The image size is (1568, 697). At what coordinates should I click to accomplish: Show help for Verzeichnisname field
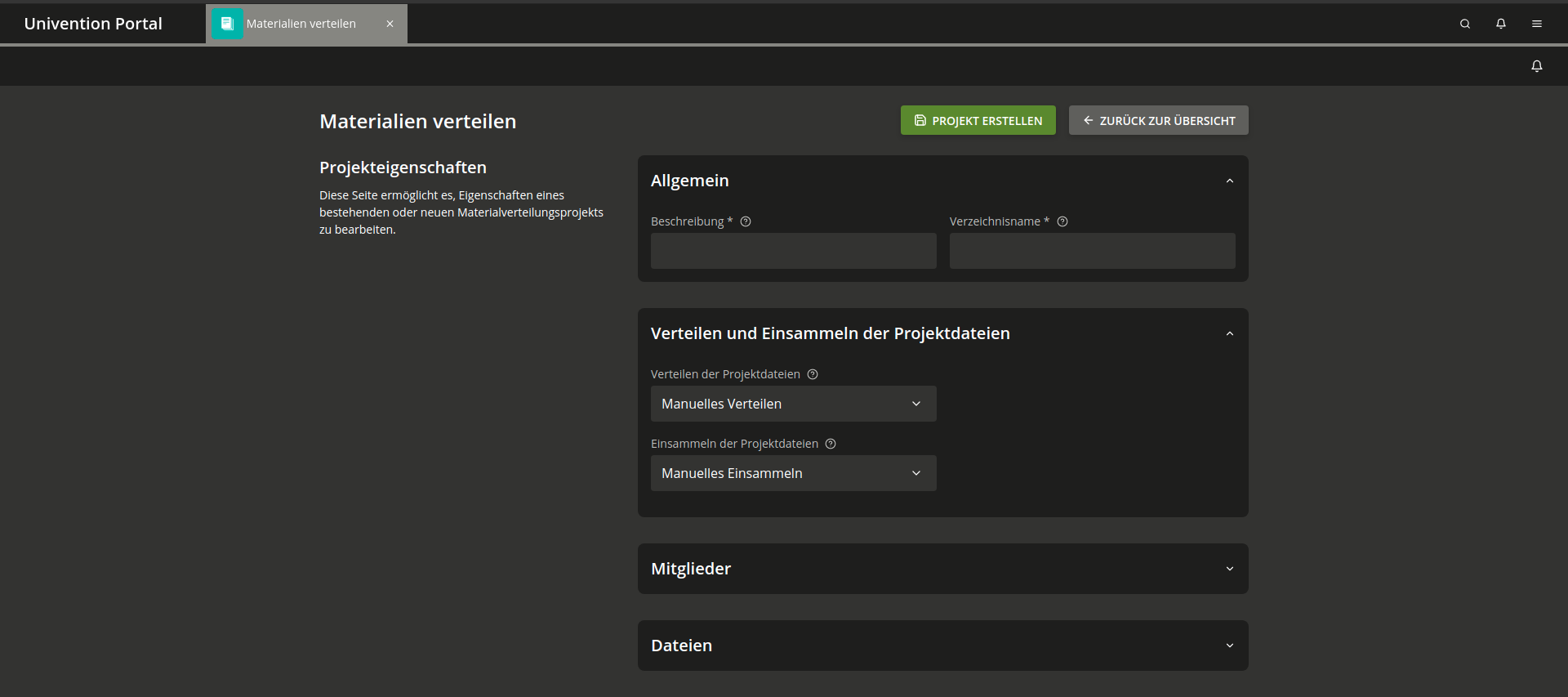coord(1062,221)
